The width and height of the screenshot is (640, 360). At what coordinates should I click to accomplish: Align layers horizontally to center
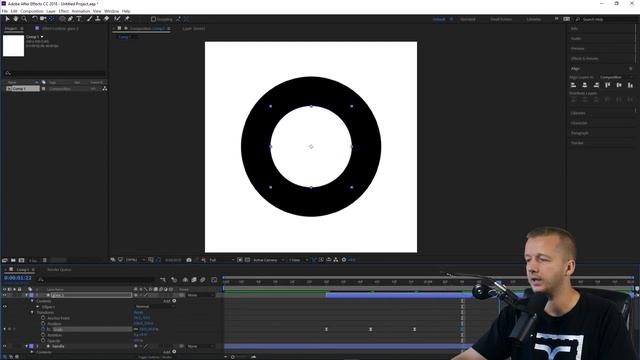[584, 85]
